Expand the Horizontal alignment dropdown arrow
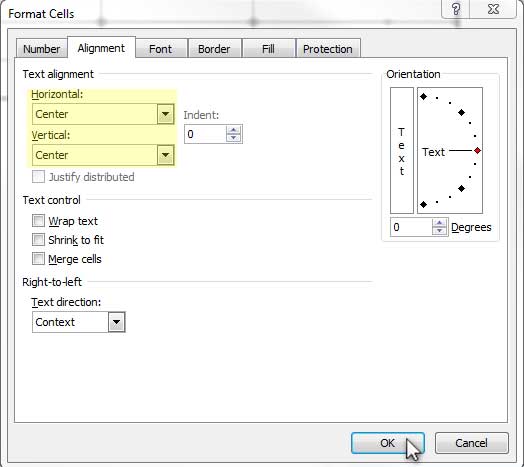This screenshot has height=467, width=524. coord(165,114)
